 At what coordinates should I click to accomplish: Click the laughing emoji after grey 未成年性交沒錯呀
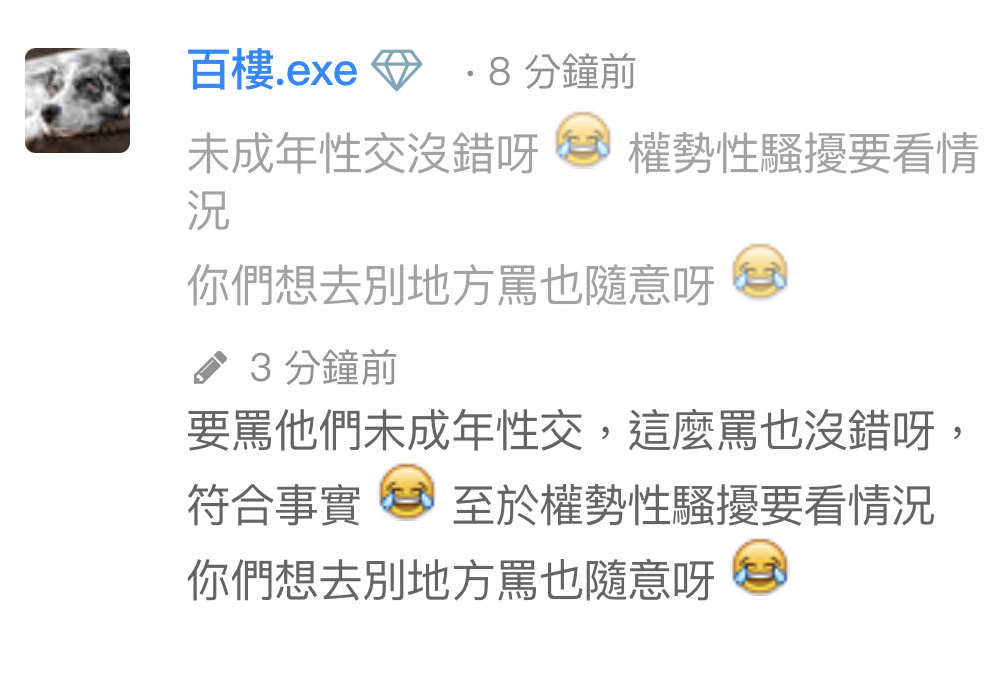583,141
